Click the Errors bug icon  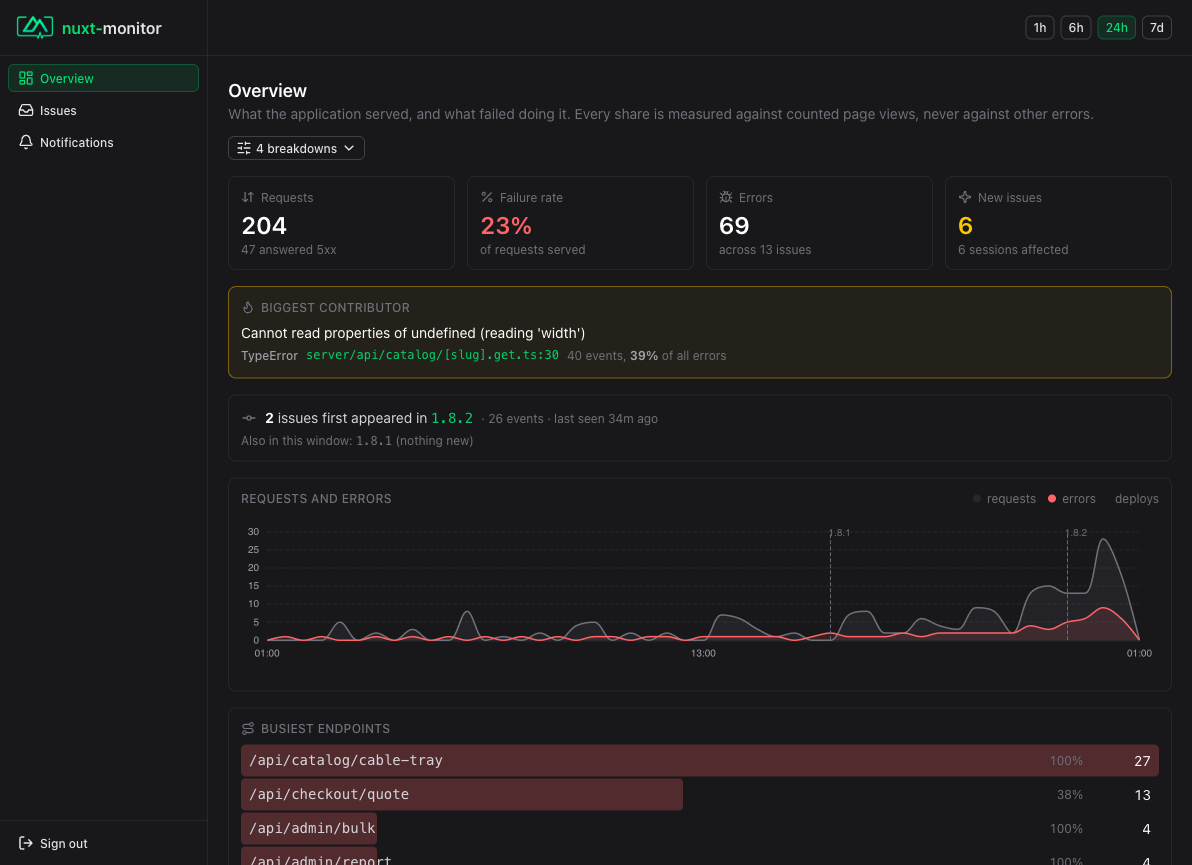point(726,197)
